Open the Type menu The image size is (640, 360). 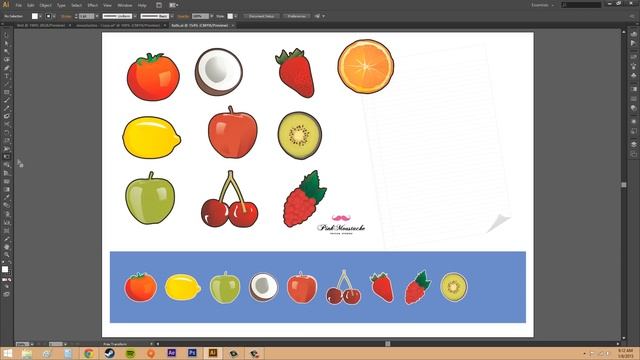point(61,5)
